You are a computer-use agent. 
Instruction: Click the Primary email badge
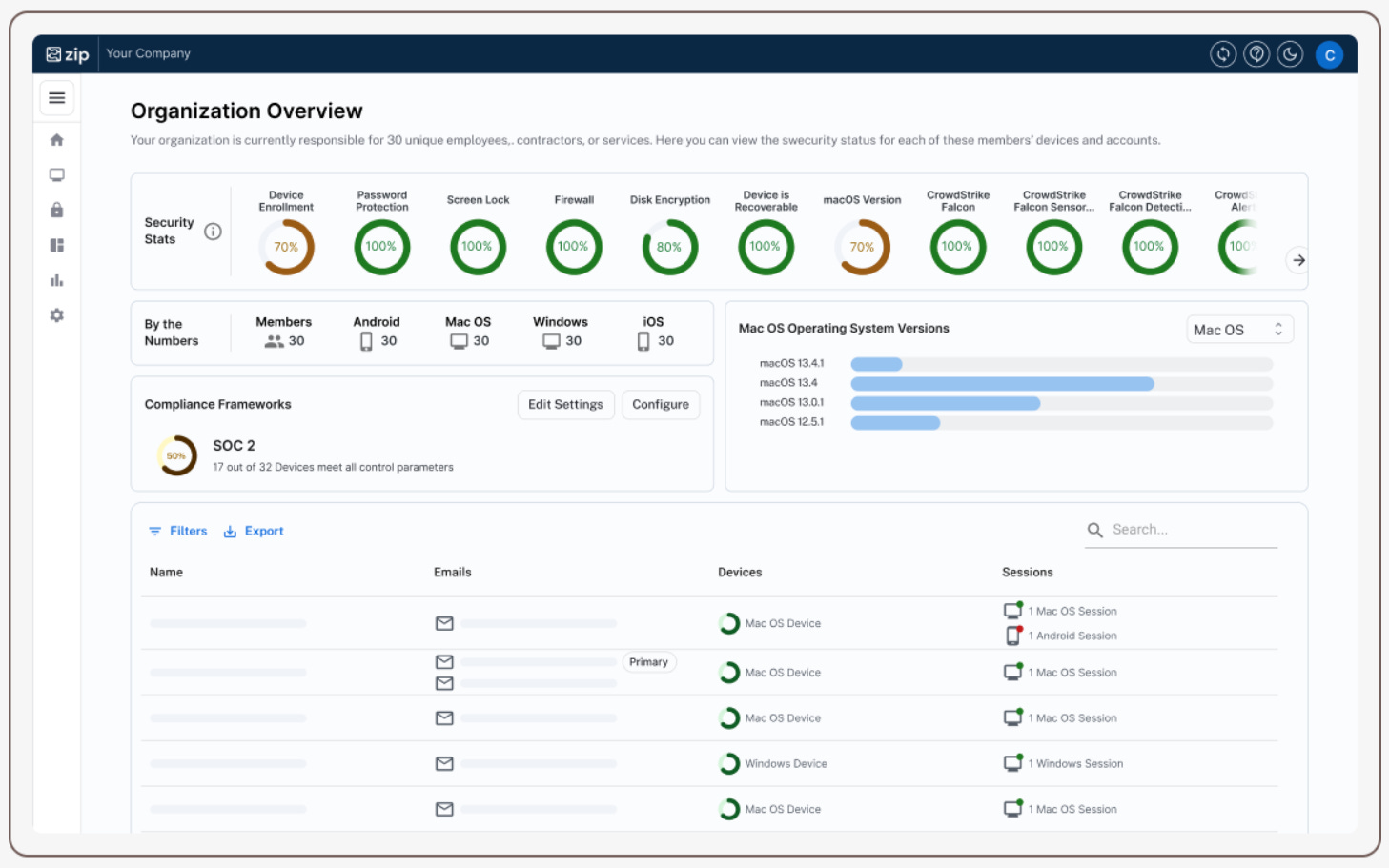click(x=649, y=662)
